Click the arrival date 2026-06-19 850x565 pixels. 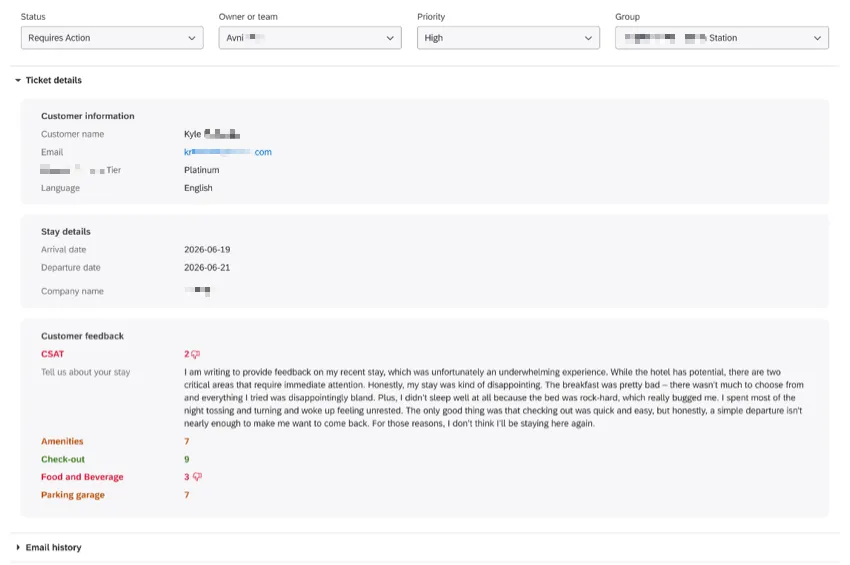[x=207, y=250]
